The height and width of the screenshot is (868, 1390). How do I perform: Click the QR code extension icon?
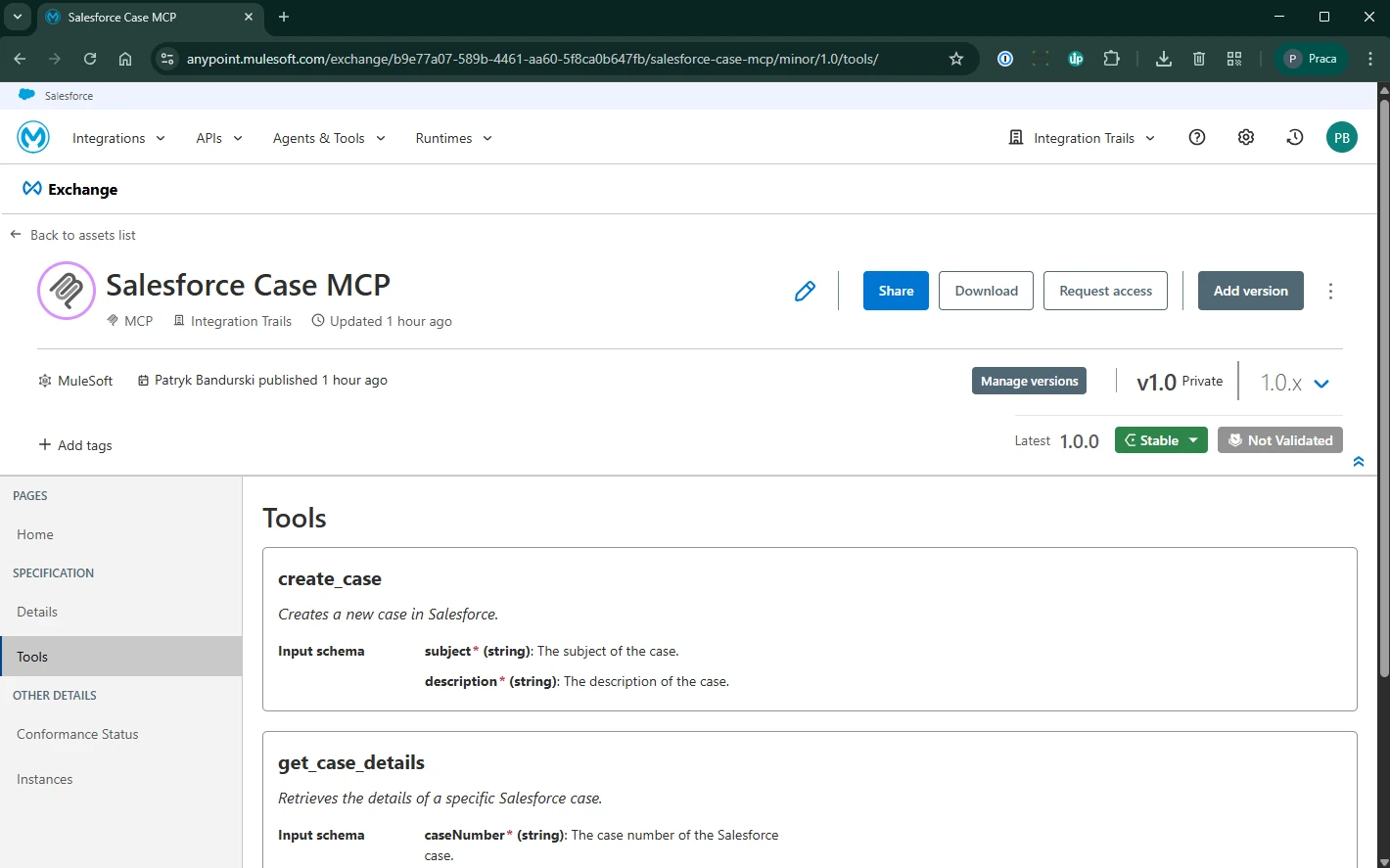pos(1233,59)
